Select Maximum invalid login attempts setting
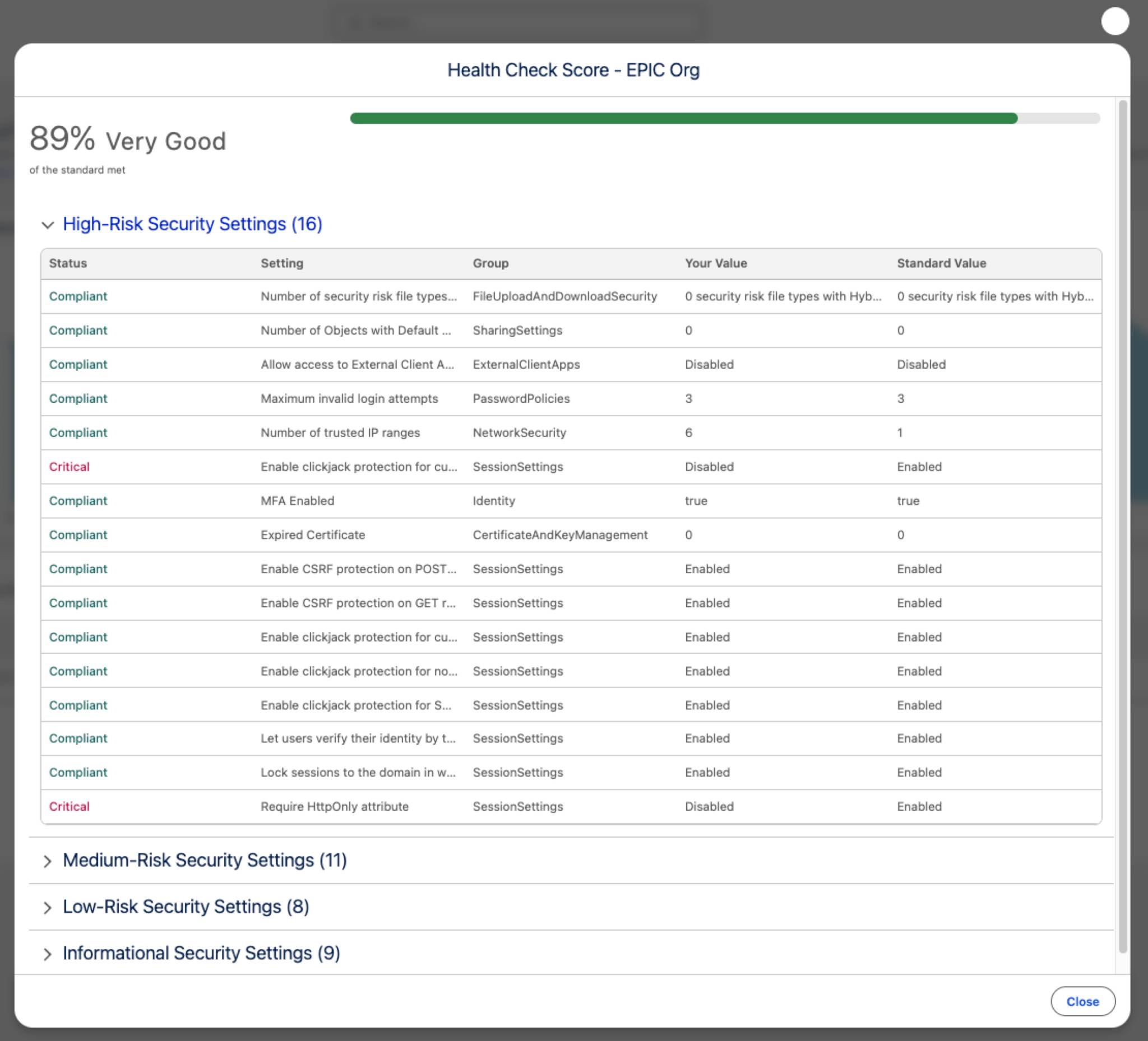The image size is (1148, 1041). pos(349,398)
